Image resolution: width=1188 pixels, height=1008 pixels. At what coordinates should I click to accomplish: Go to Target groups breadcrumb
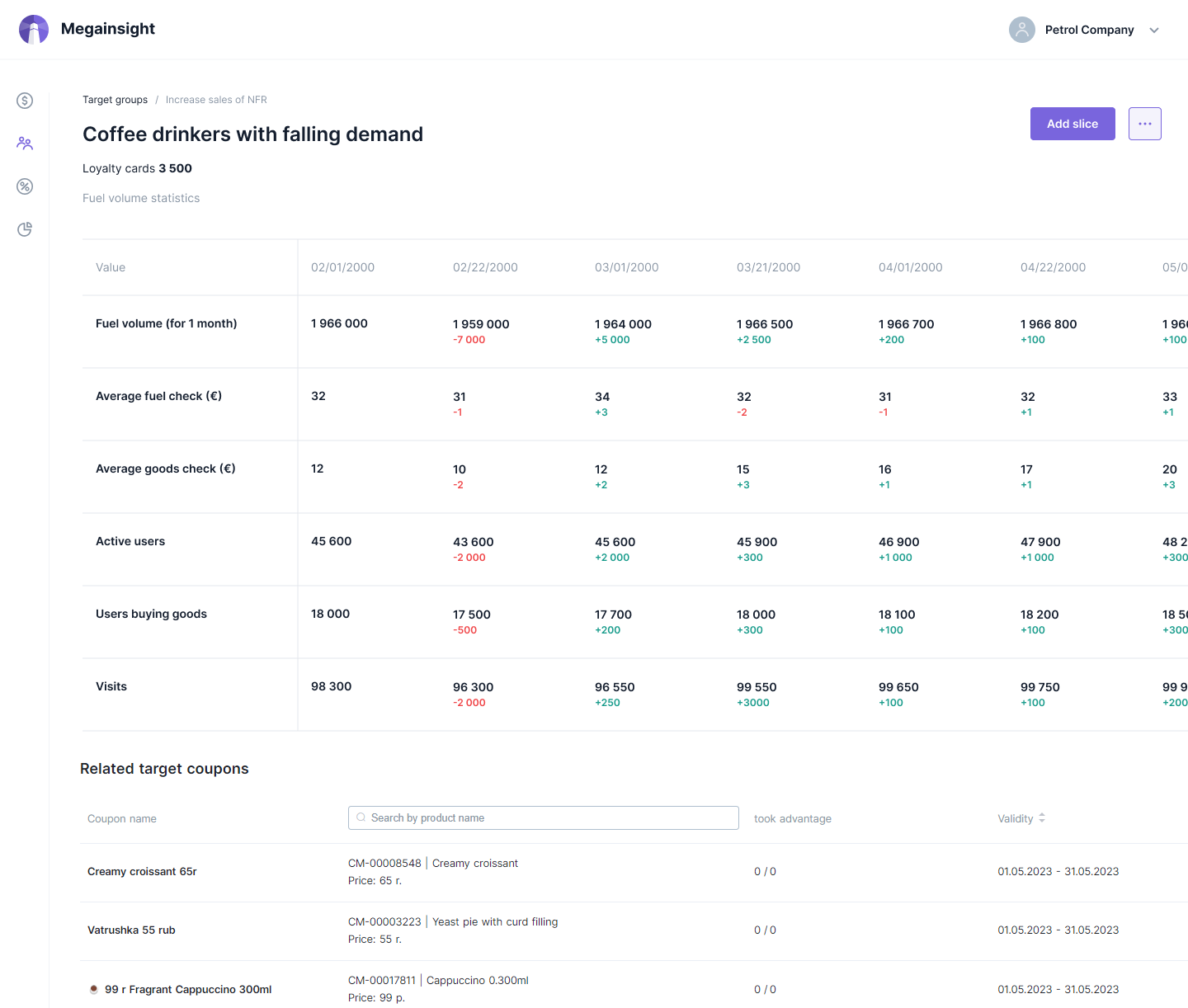[115, 100]
